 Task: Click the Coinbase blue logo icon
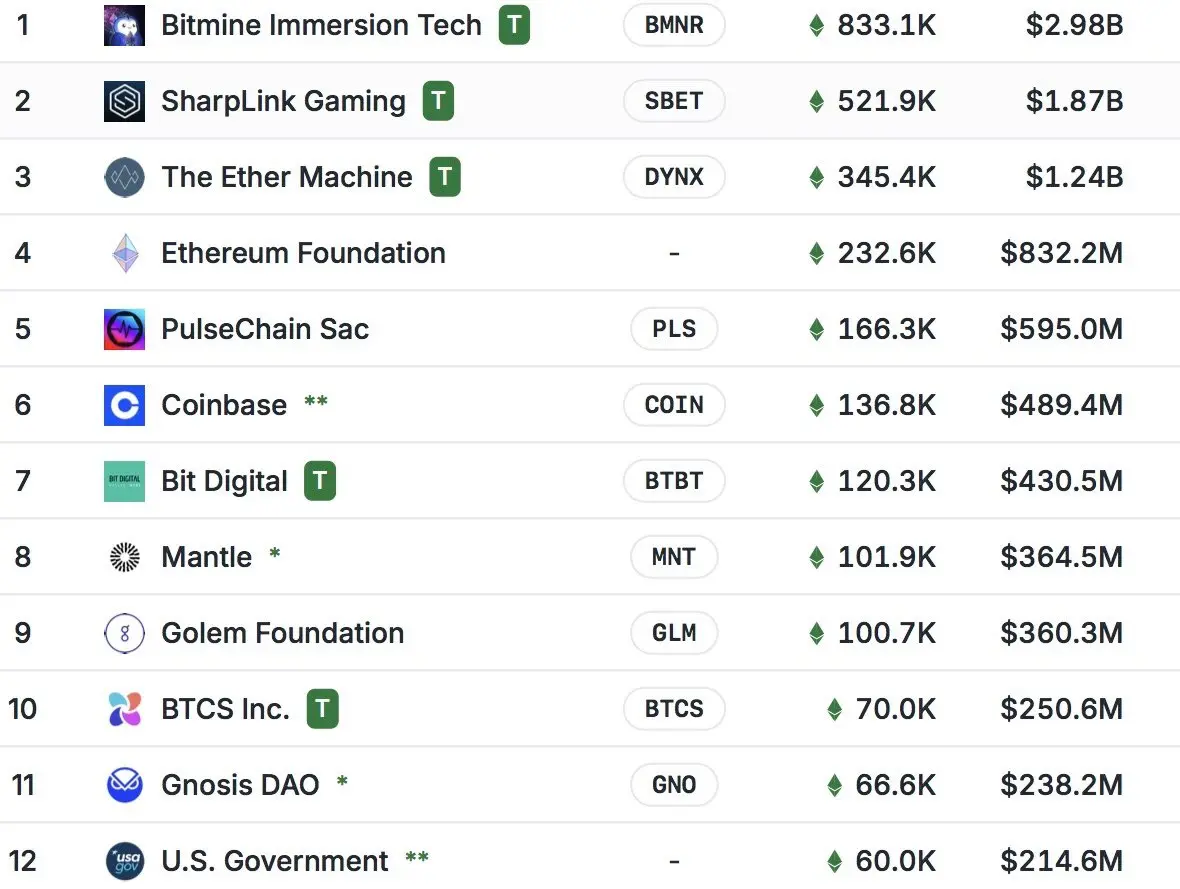[x=124, y=405]
